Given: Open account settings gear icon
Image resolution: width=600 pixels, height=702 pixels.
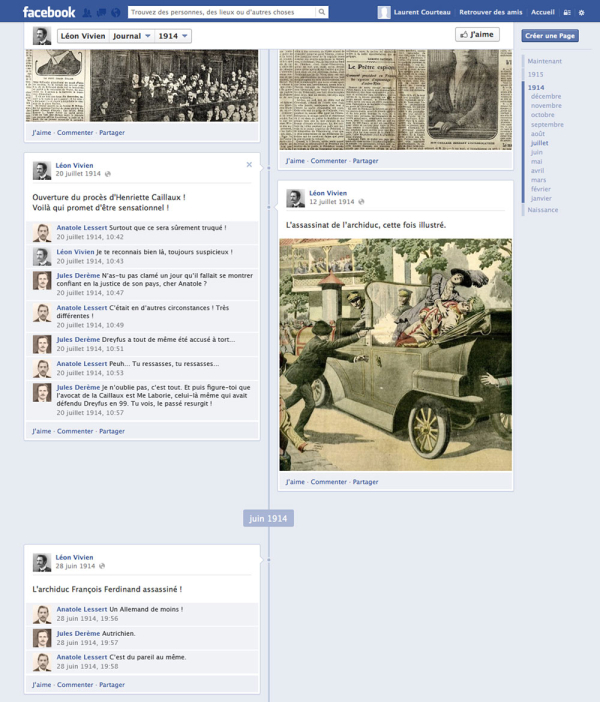Looking at the screenshot, I should (x=581, y=13).
